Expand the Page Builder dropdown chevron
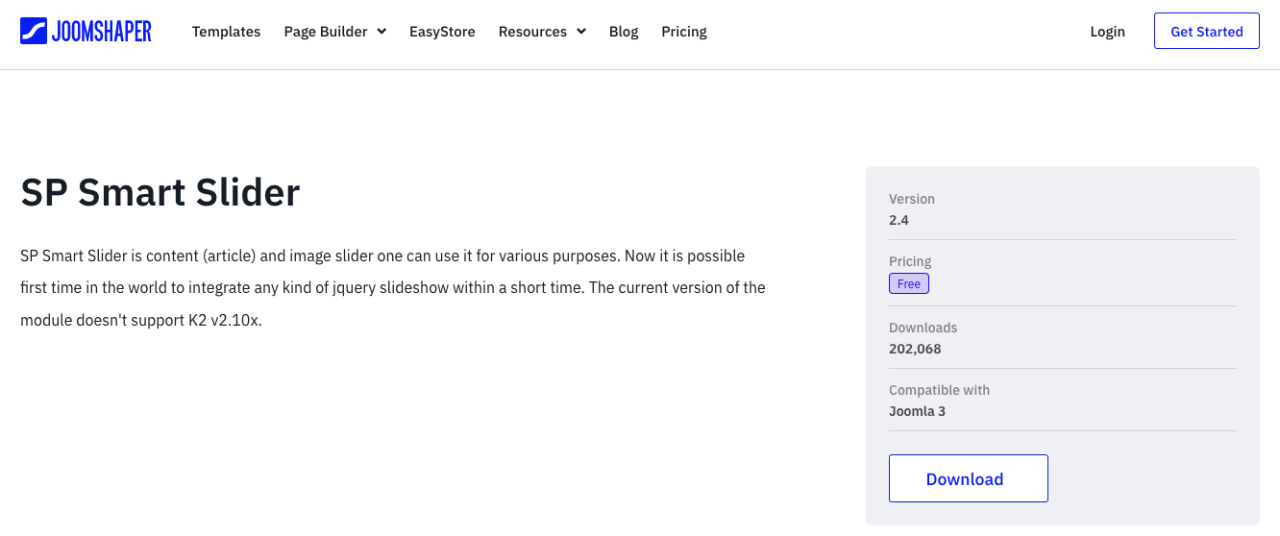 pos(381,32)
